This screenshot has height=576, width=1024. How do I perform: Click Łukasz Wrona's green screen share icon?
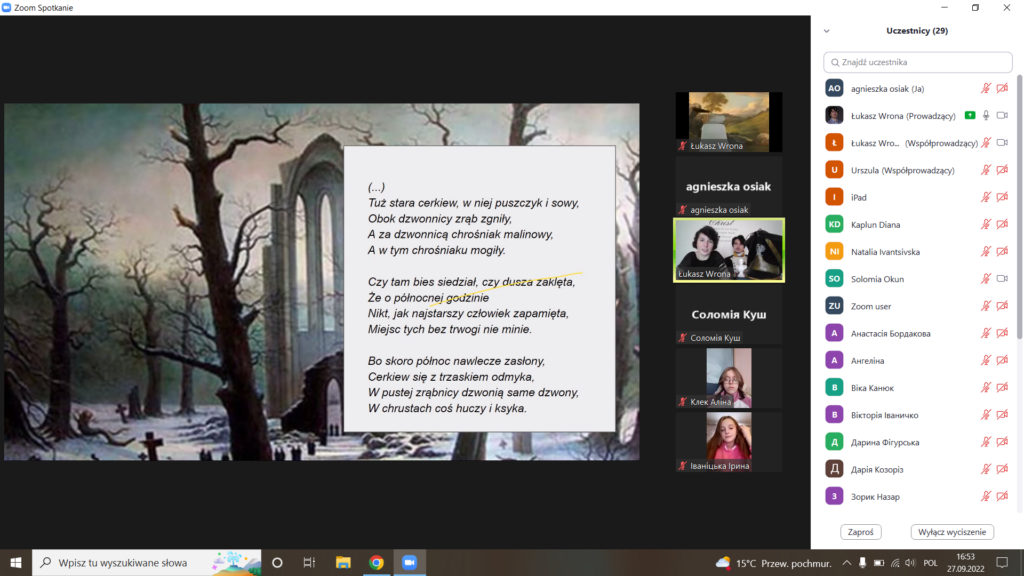pos(969,116)
